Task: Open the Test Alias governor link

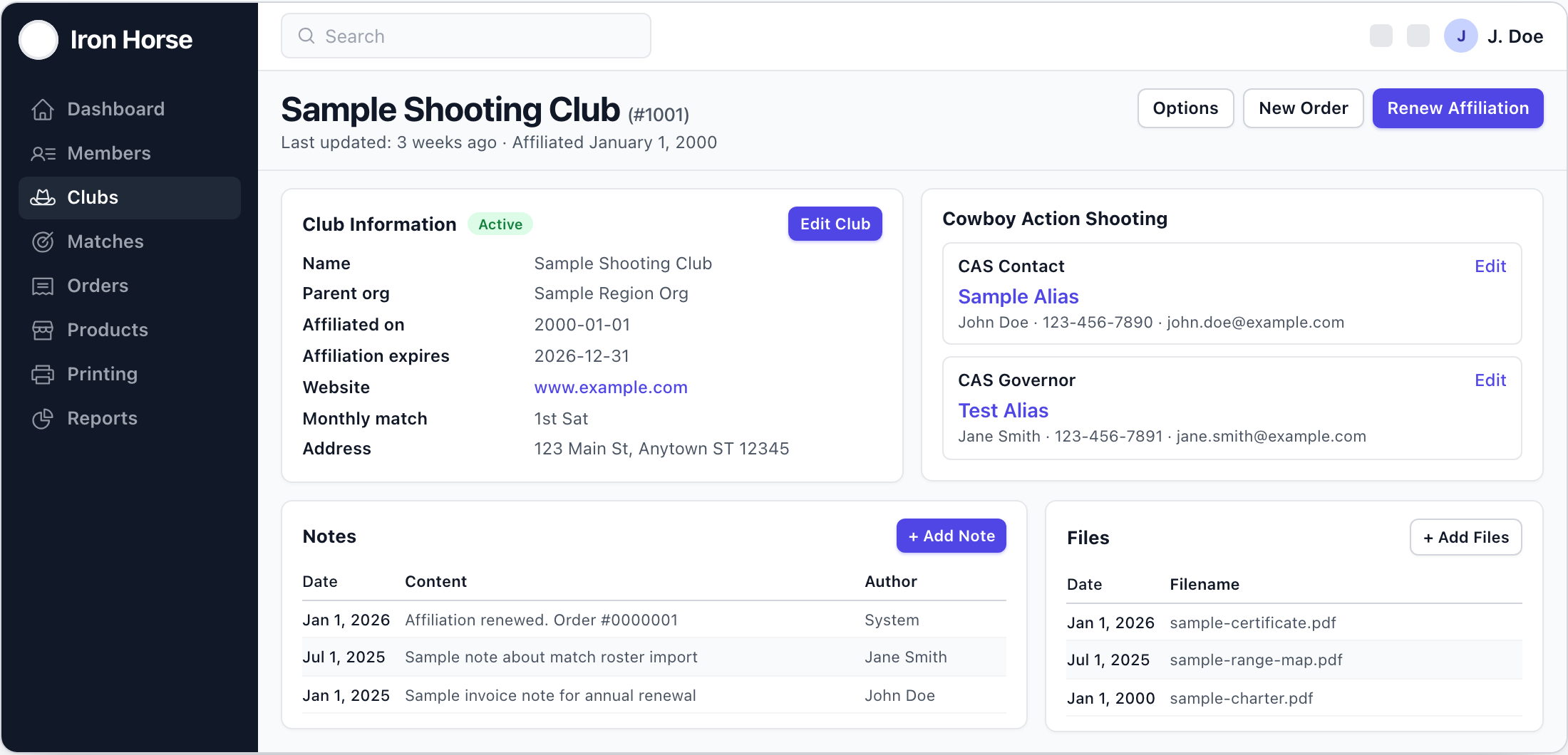Action: [x=1004, y=410]
